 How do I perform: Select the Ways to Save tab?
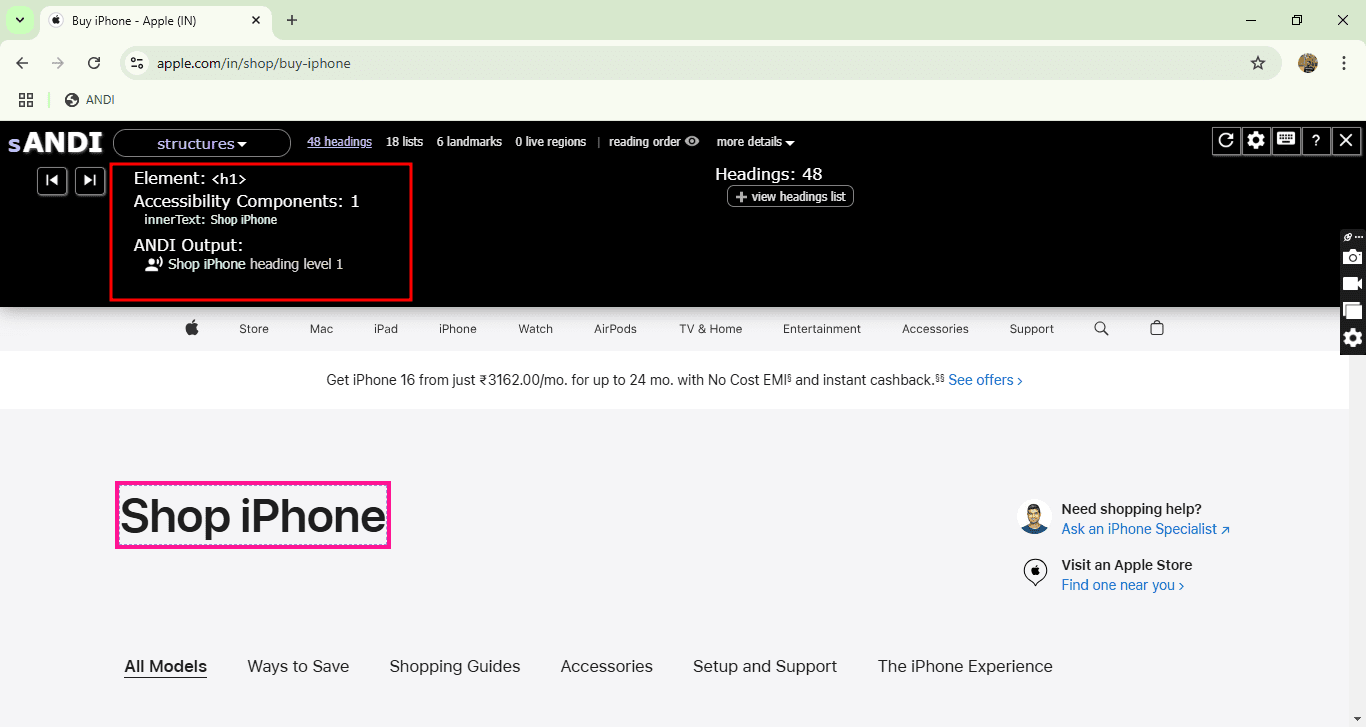point(298,666)
